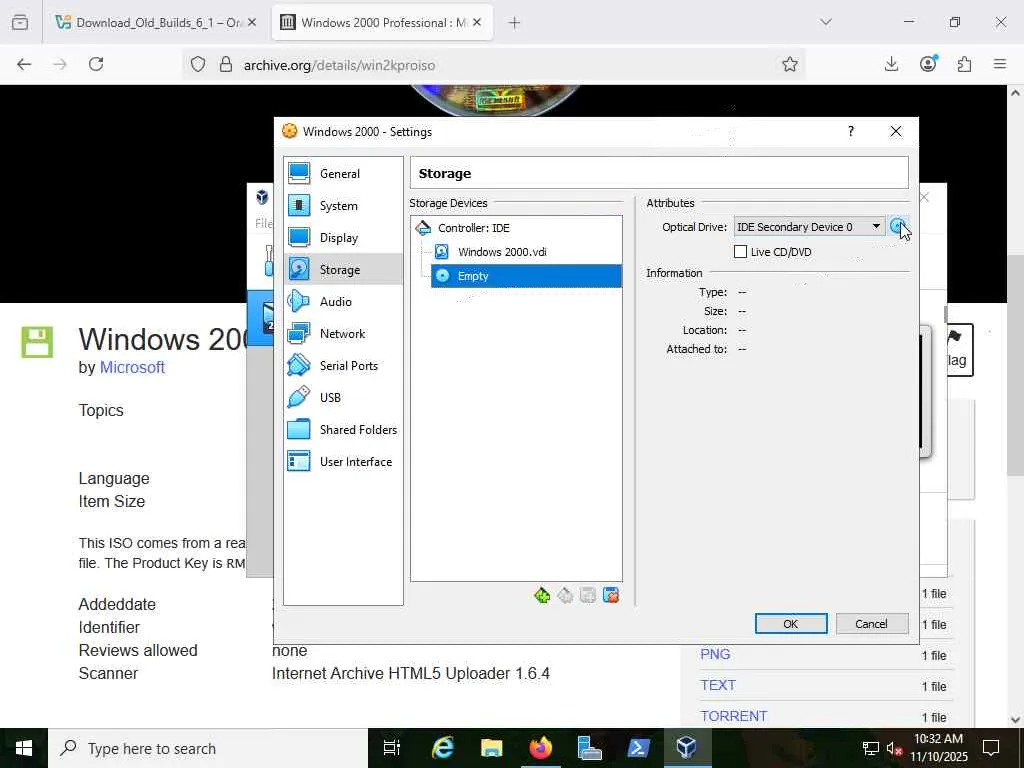Switch to Firefox on the taskbar
This screenshot has width=1024, height=768.
(x=541, y=748)
